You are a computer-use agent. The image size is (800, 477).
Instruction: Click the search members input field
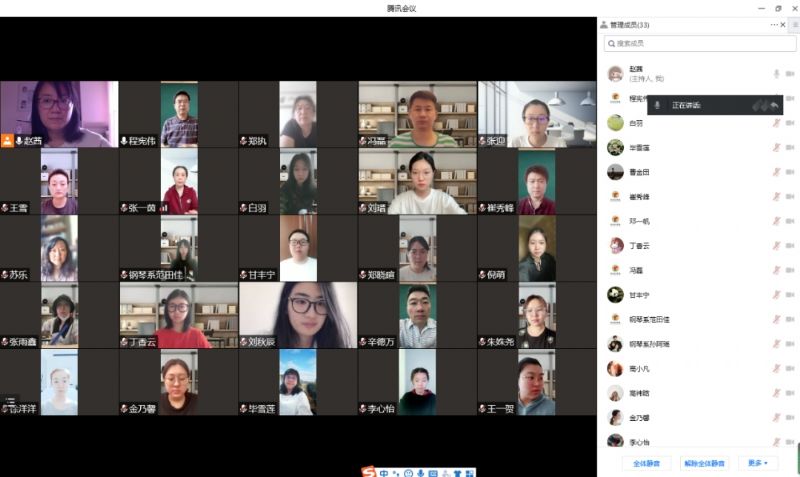[x=700, y=44]
